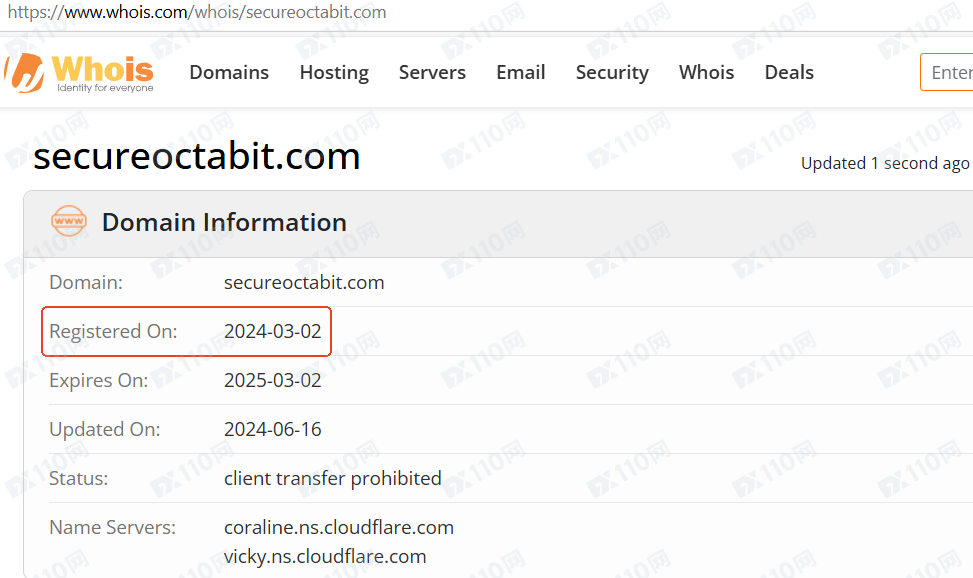The height and width of the screenshot is (578, 973).
Task: Click the client transfer prohibited status
Action: pyautogui.click(x=333, y=479)
